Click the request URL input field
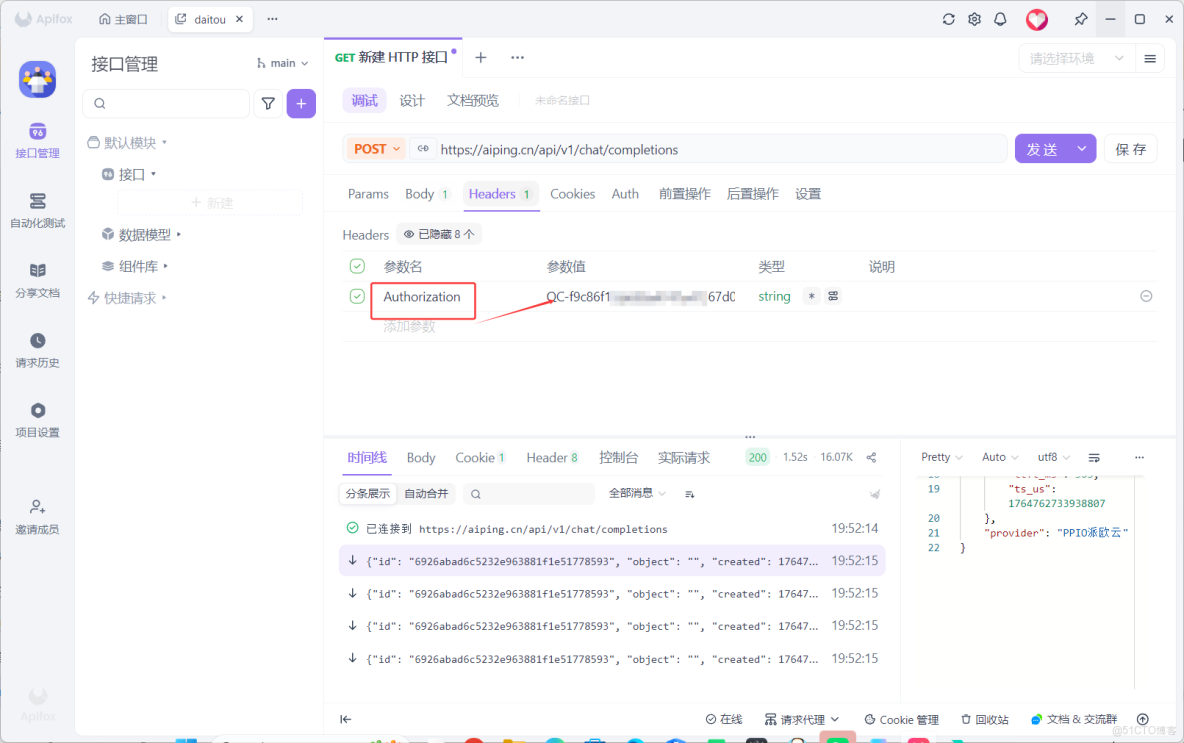1184x743 pixels. click(x=700, y=148)
